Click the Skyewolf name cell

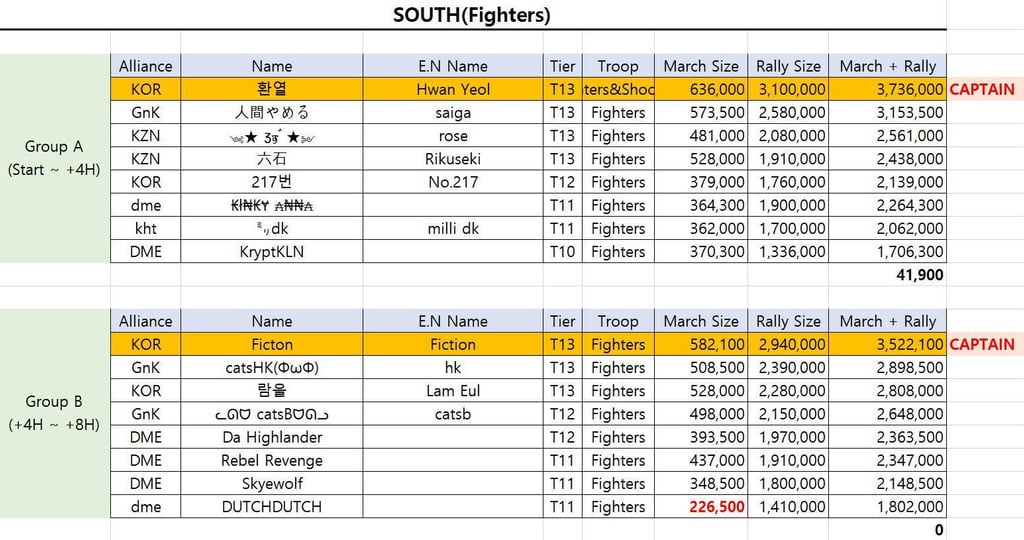[x=272, y=484]
